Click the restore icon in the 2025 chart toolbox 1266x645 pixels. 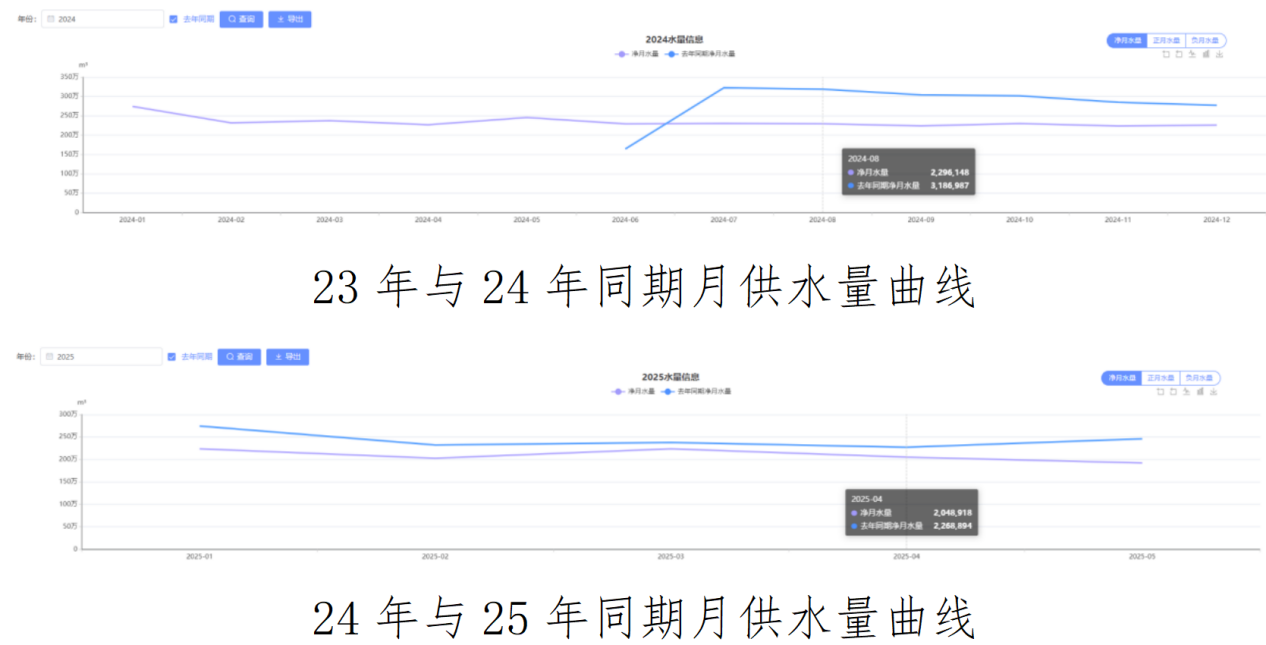1173,392
